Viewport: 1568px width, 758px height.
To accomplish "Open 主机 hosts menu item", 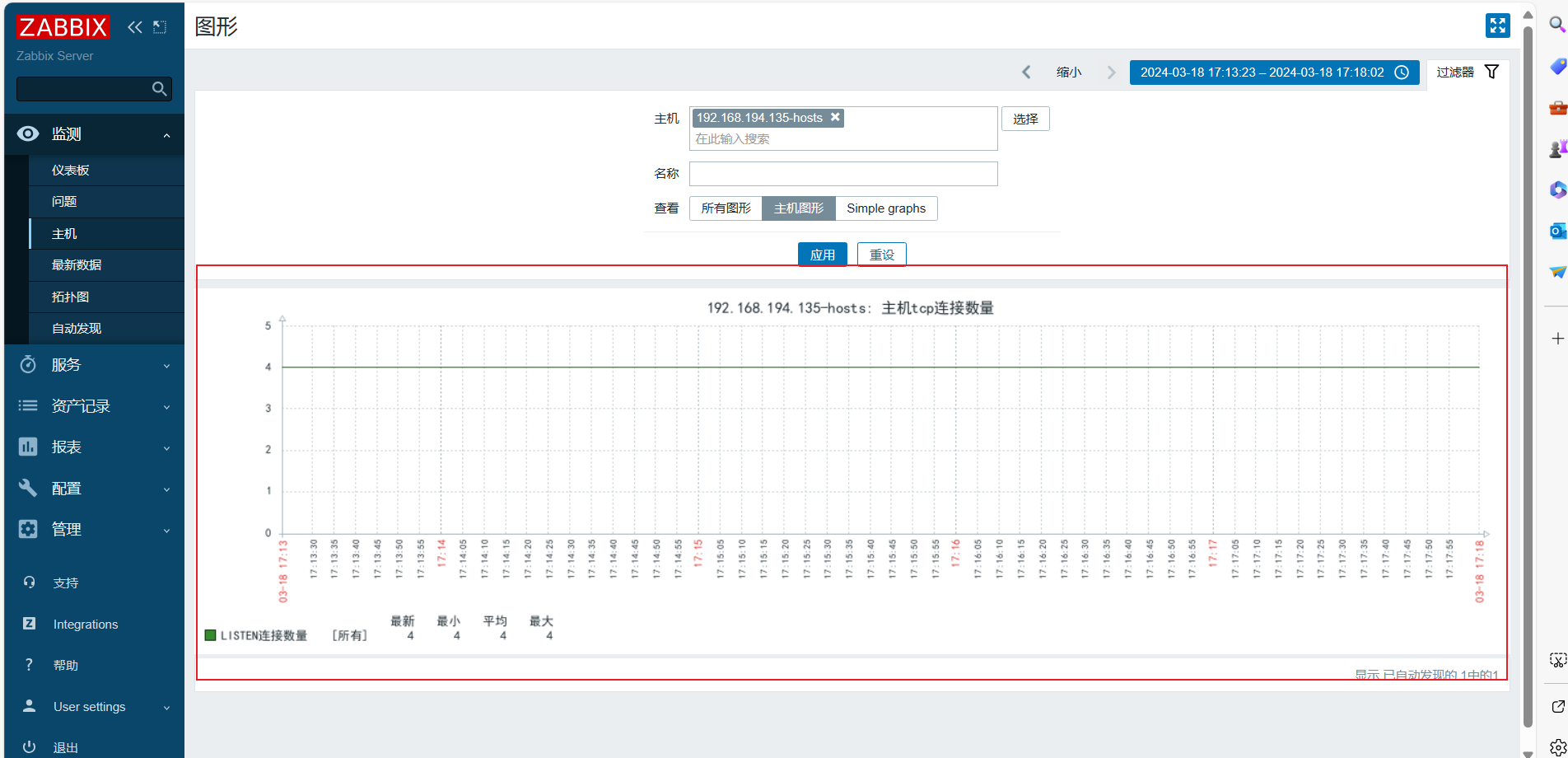I will (x=106, y=234).
